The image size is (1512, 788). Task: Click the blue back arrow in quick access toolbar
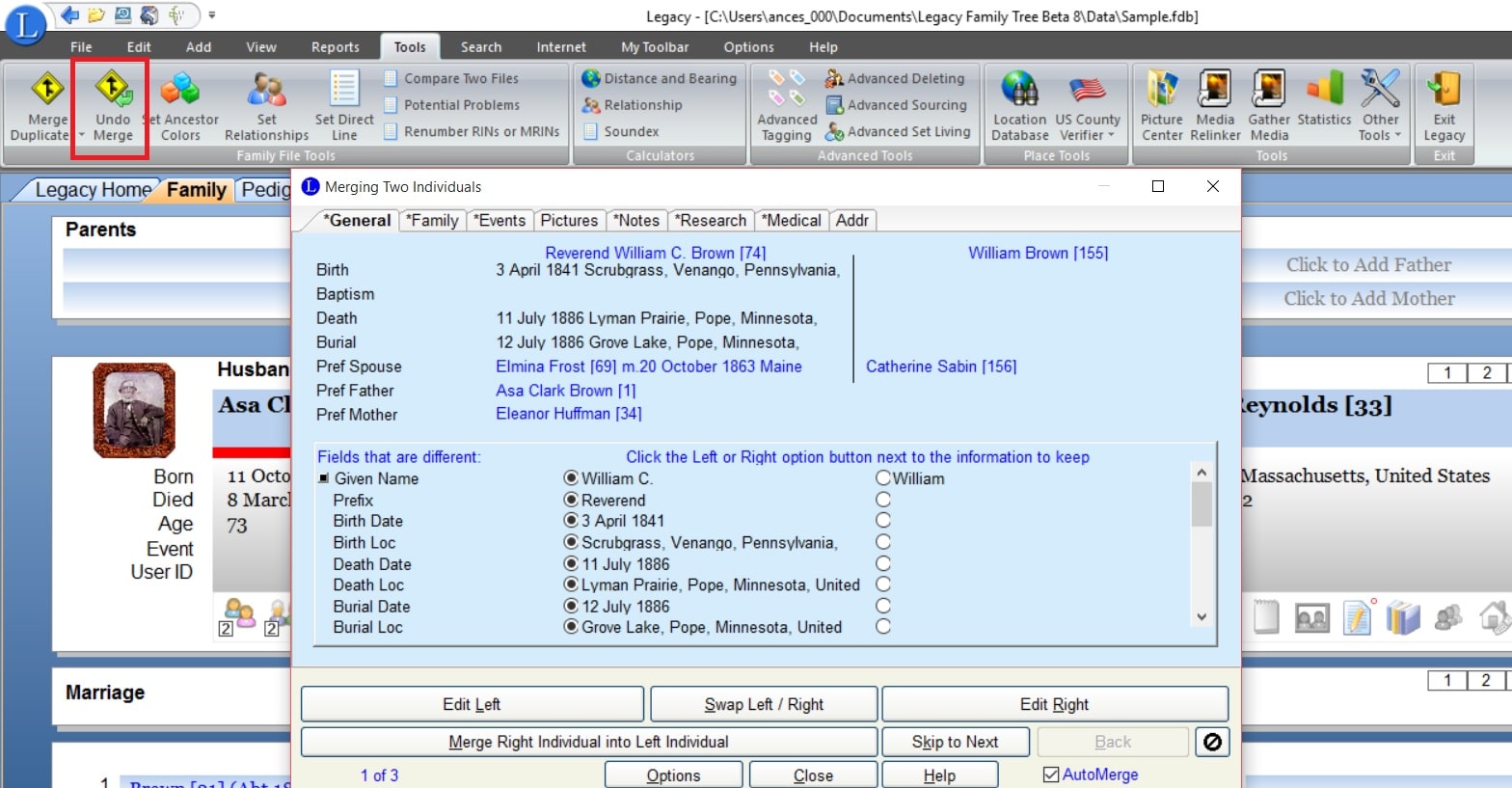(69, 15)
